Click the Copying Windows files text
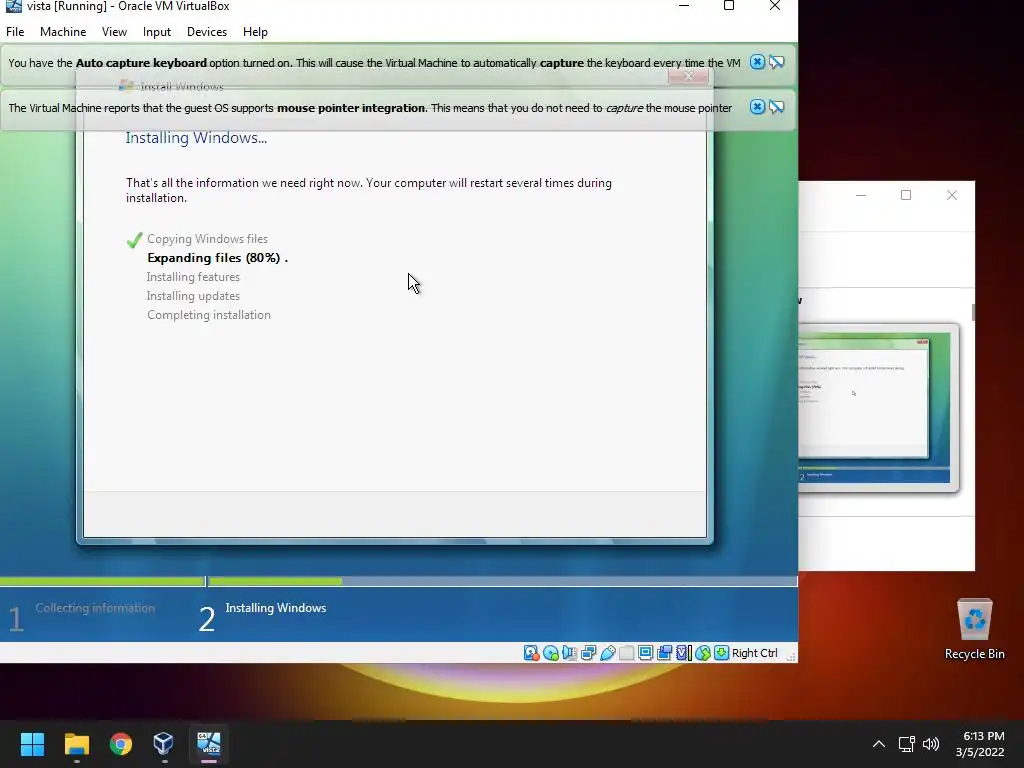Screen dimensions: 1024x768 click(207, 239)
